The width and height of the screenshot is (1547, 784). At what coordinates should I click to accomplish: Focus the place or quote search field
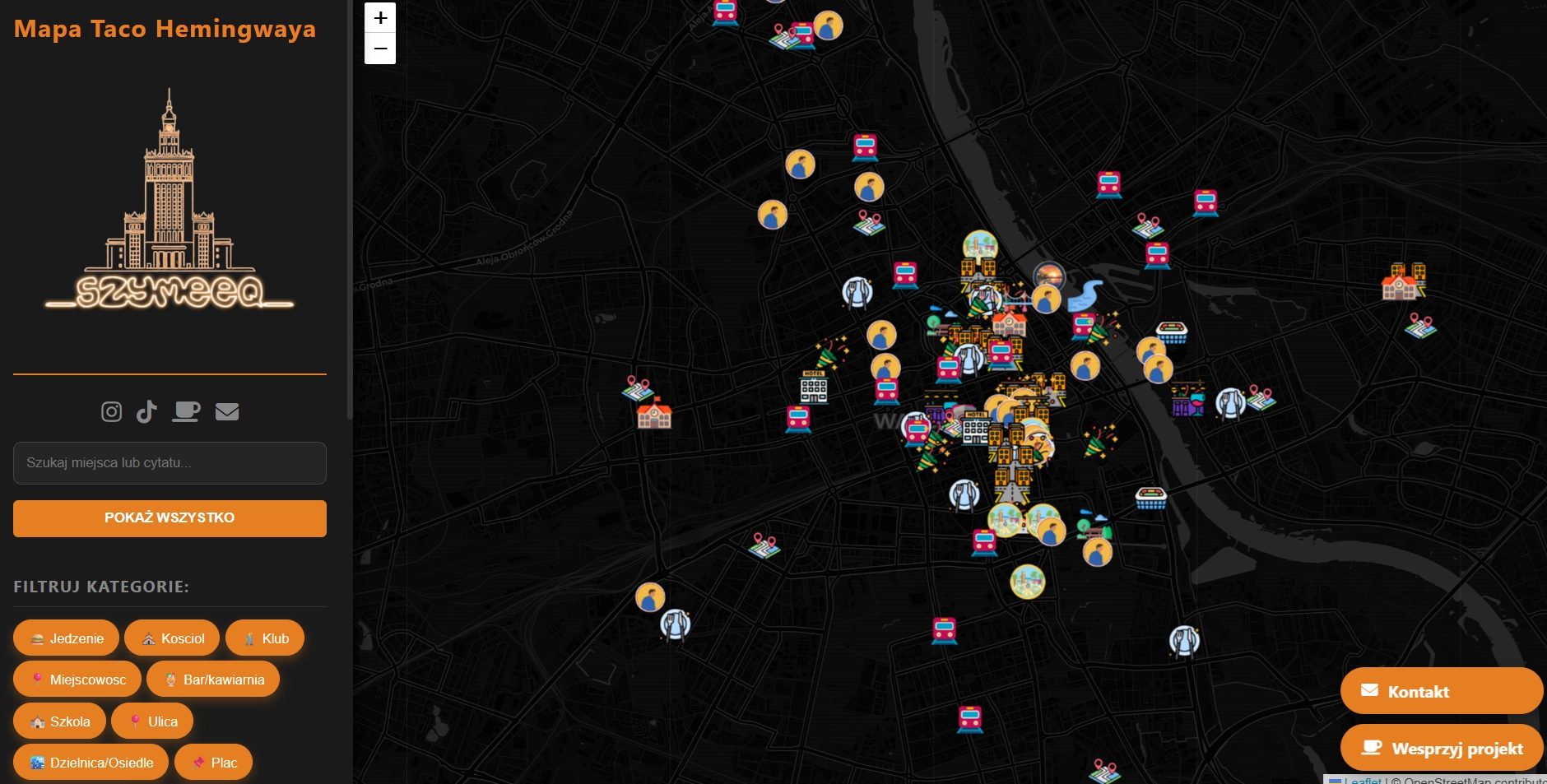point(170,463)
